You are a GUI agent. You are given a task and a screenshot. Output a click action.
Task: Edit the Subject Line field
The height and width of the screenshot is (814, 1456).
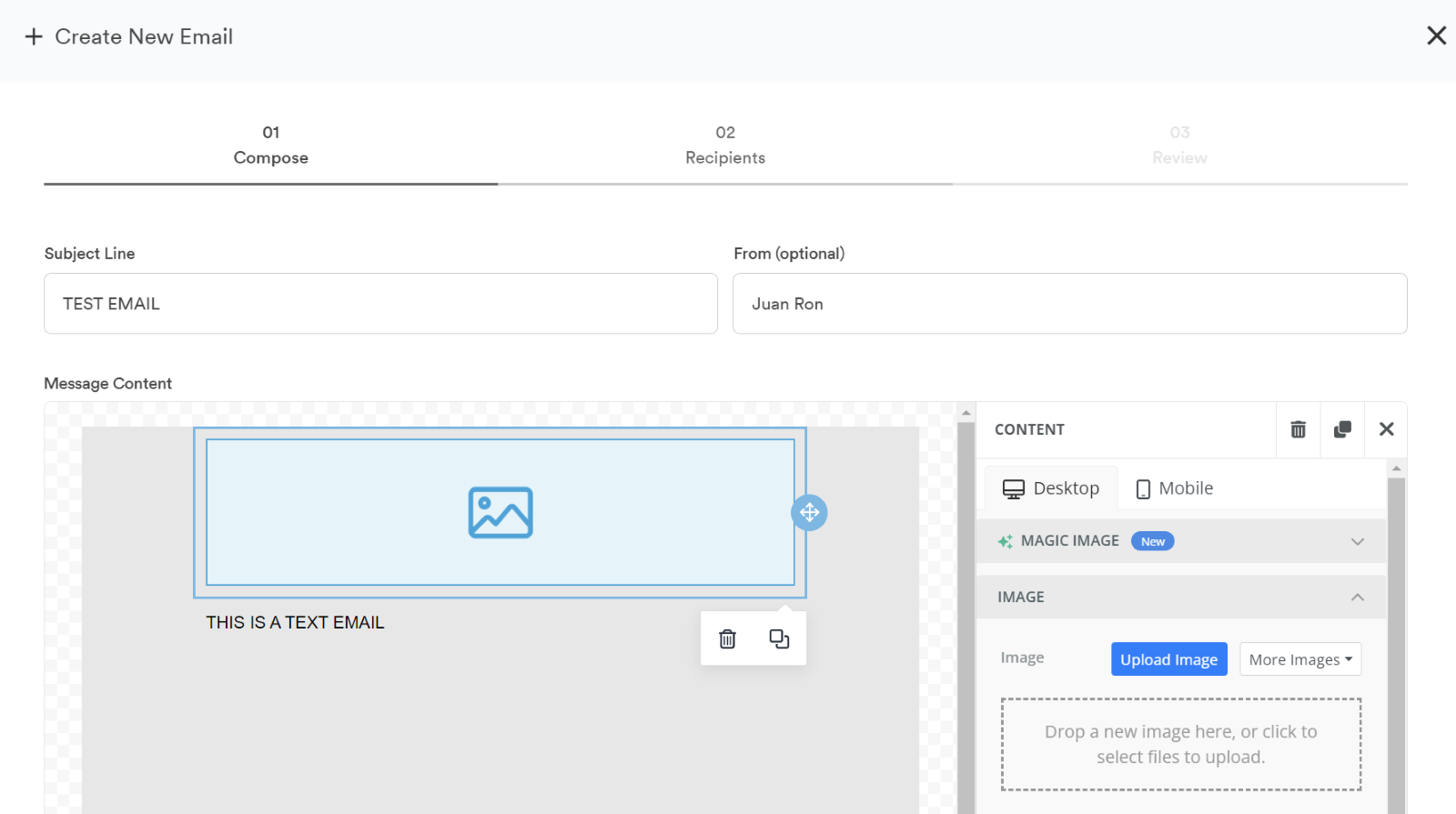pos(380,304)
